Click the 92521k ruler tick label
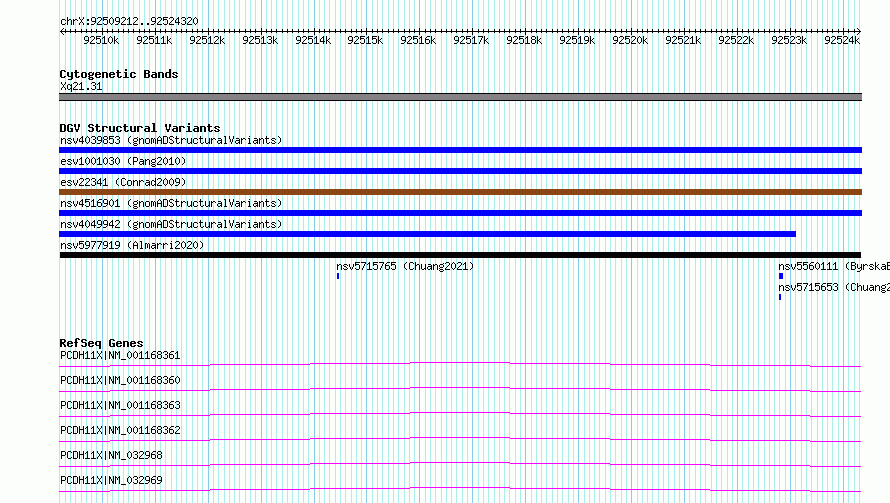This screenshot has height=503, width=890. (683, 40)
